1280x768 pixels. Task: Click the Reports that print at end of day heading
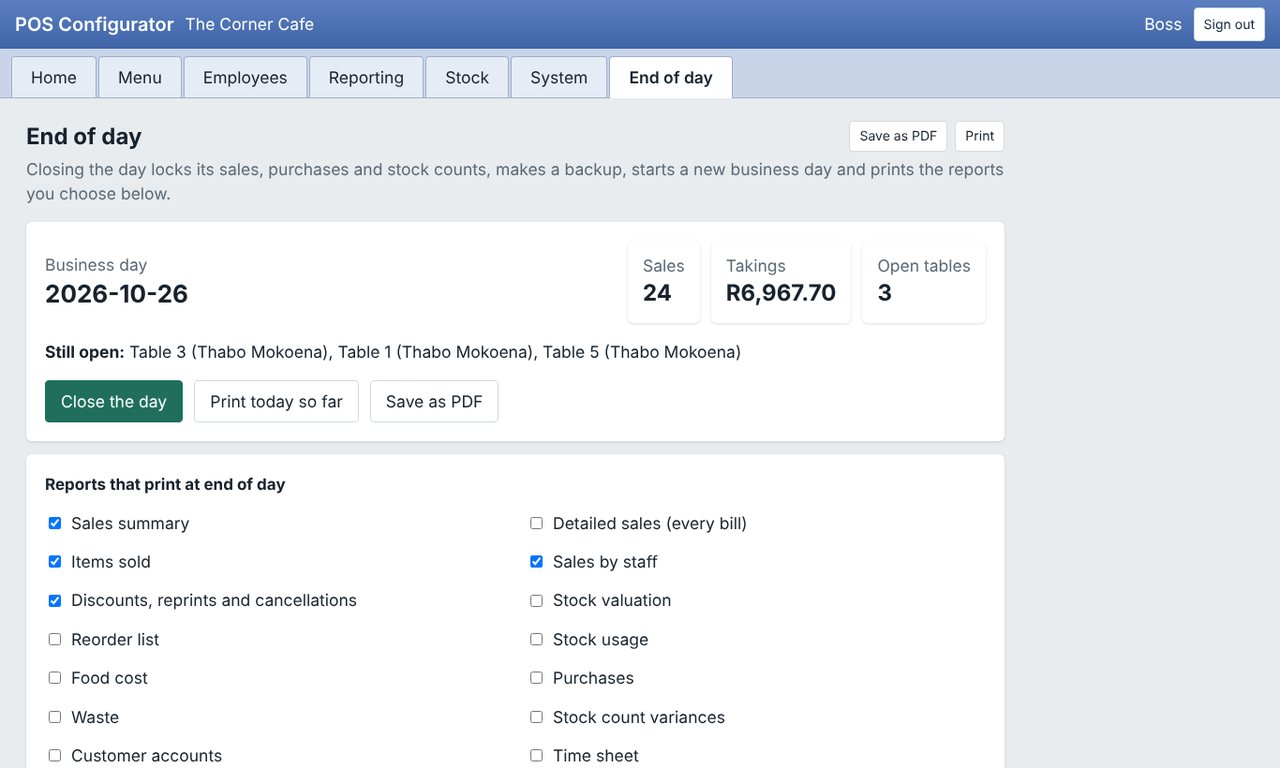[x=165, y=484]
